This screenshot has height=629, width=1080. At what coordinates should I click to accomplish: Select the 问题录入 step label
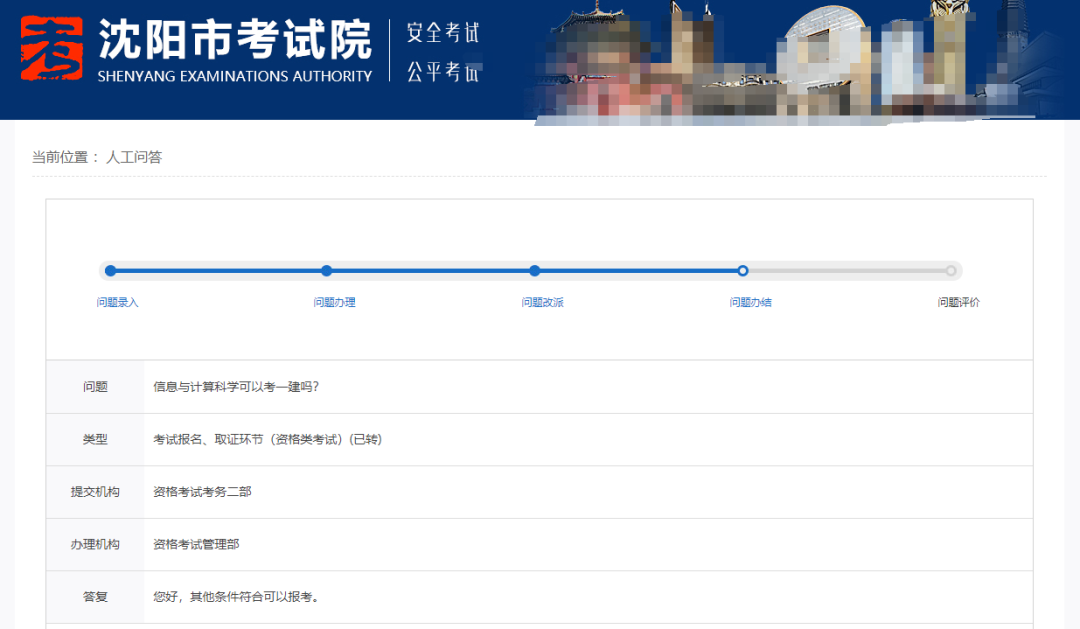(x=118, y=302)
